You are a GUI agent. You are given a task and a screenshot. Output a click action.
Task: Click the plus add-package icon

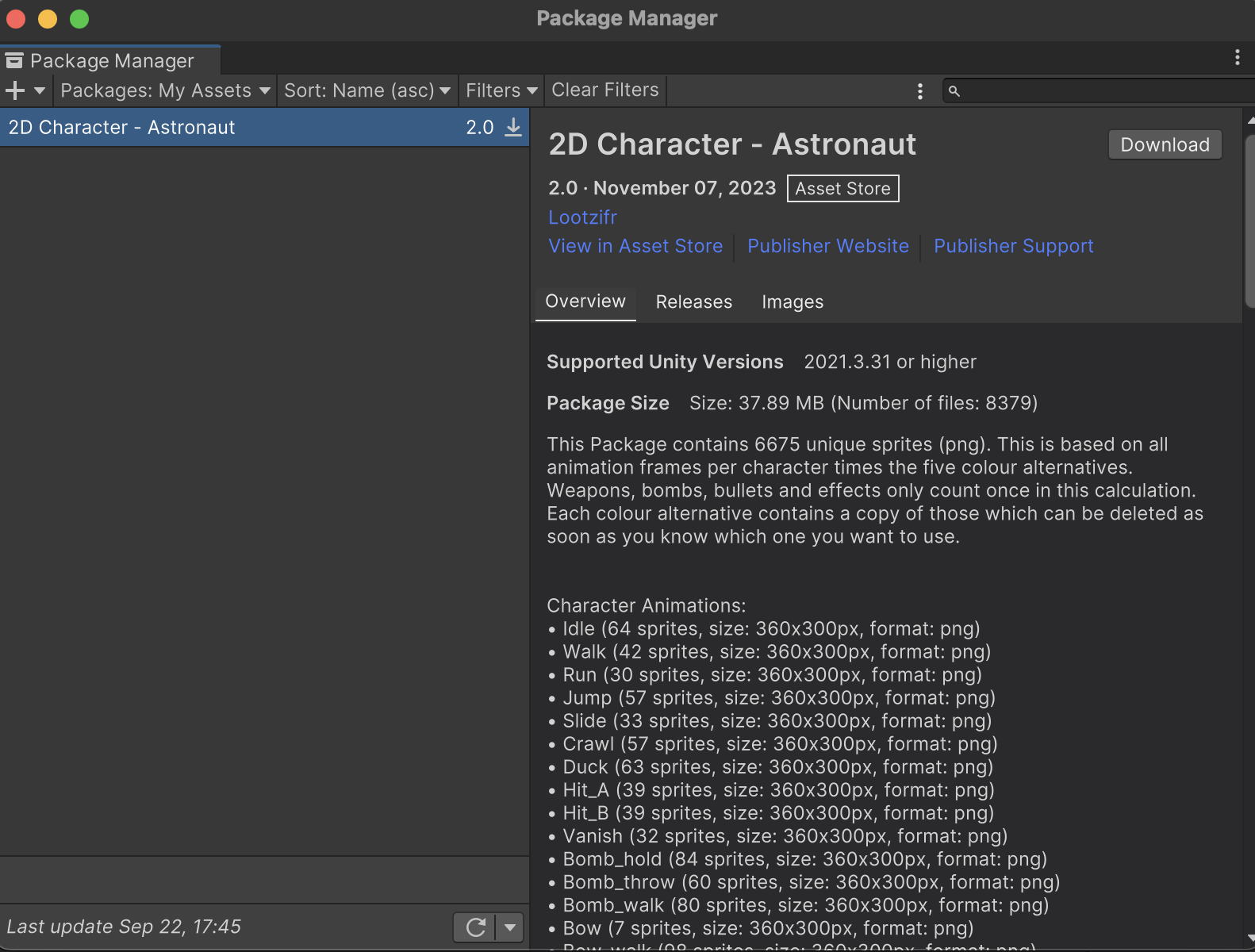[15, 90]
